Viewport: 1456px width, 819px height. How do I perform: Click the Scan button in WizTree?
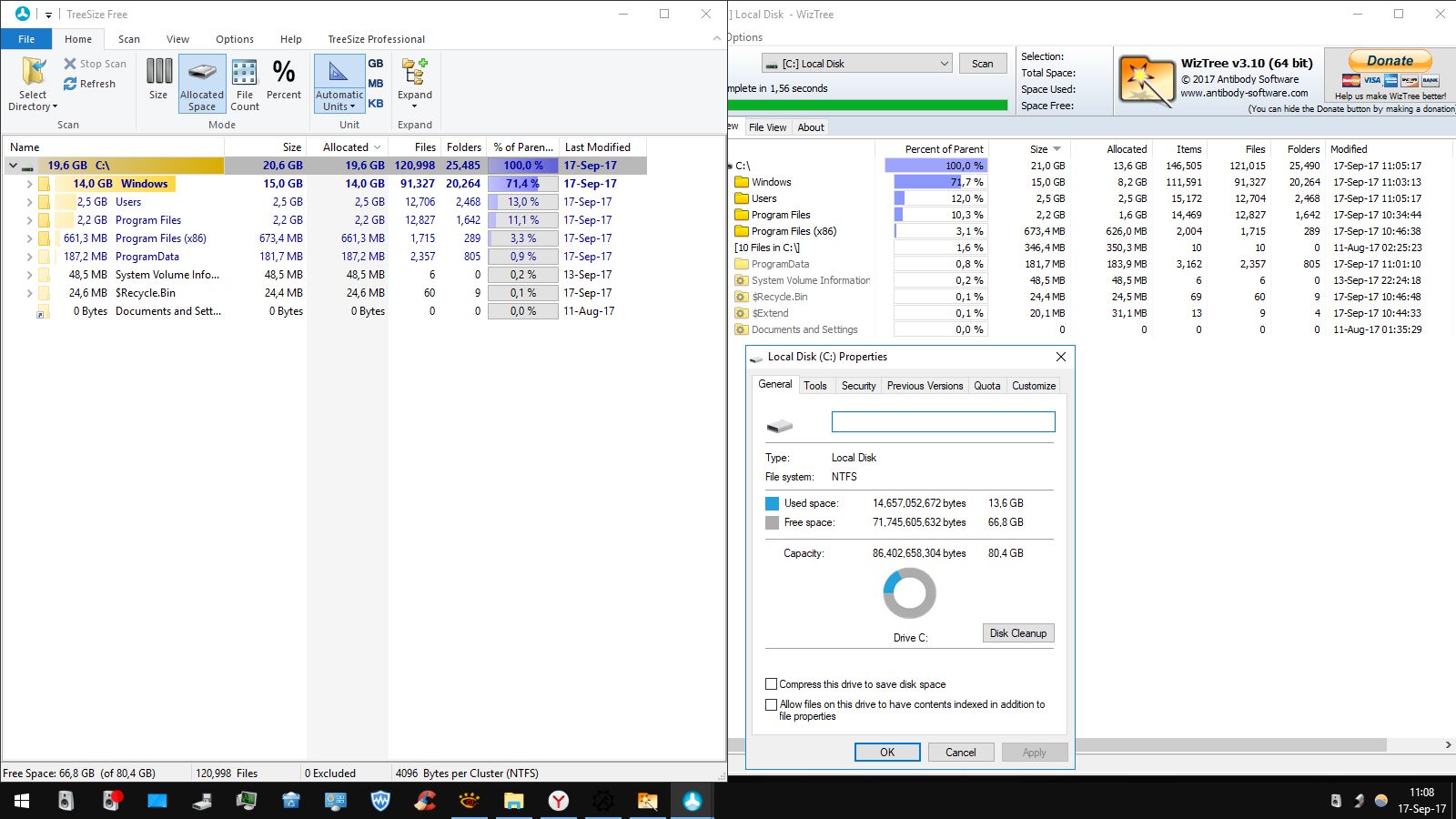click(982, 64)
